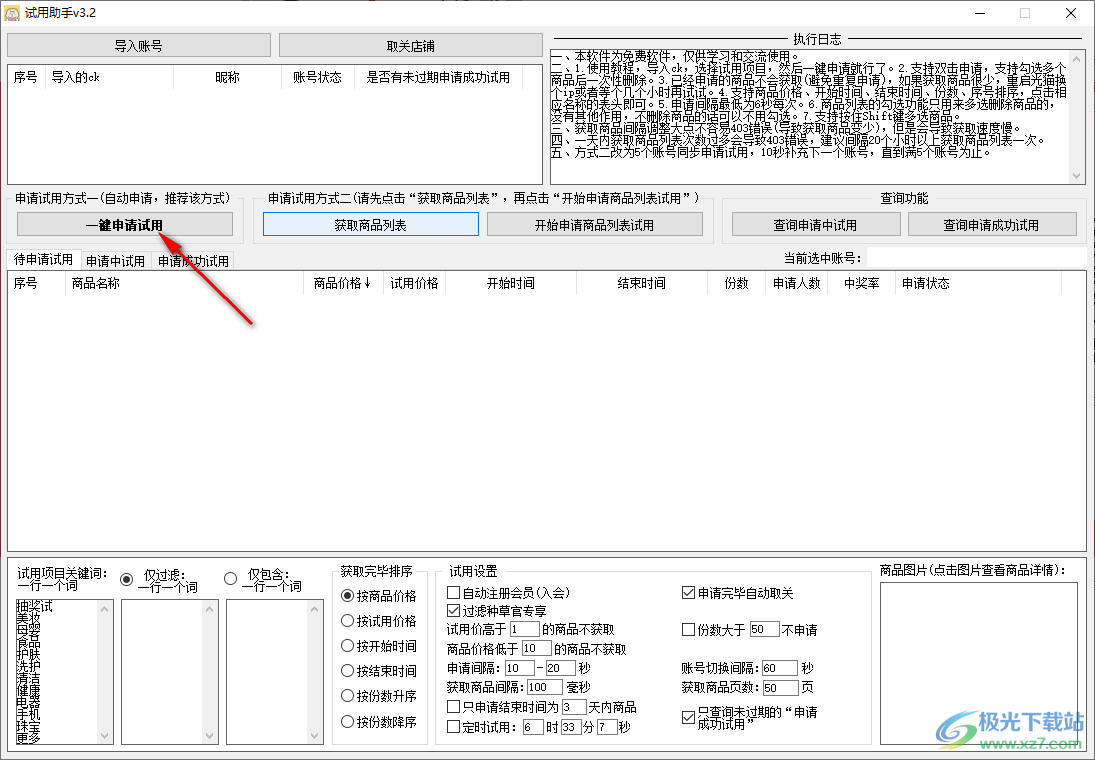
Task: Click up arrow of keyword list scrollbar
Action: (x=105, y=608)
